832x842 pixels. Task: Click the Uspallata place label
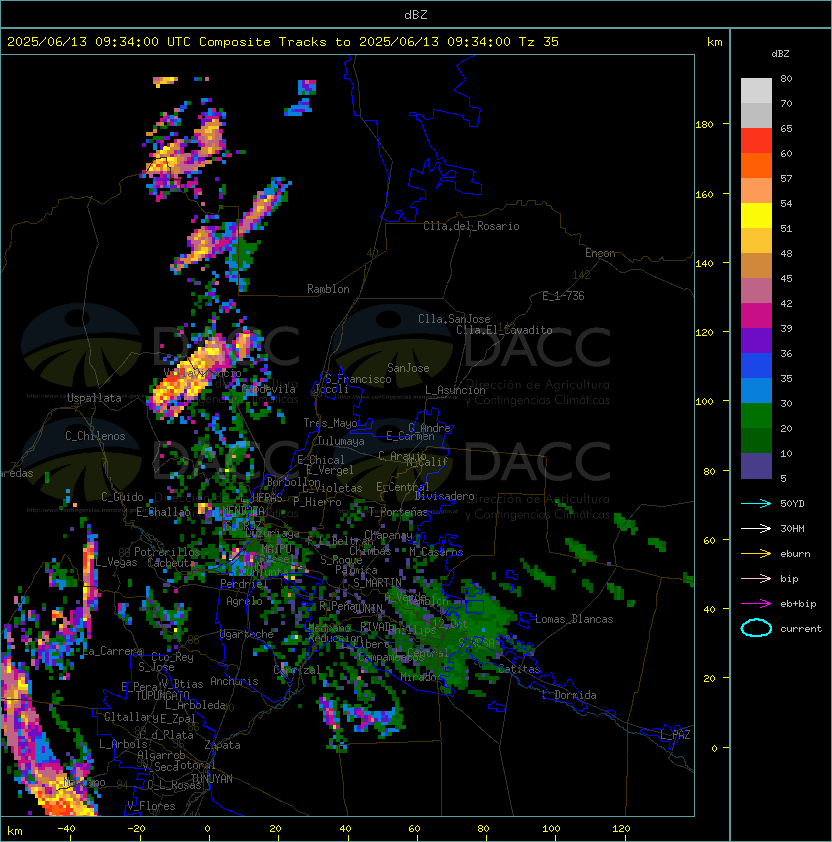coord(94,398)
